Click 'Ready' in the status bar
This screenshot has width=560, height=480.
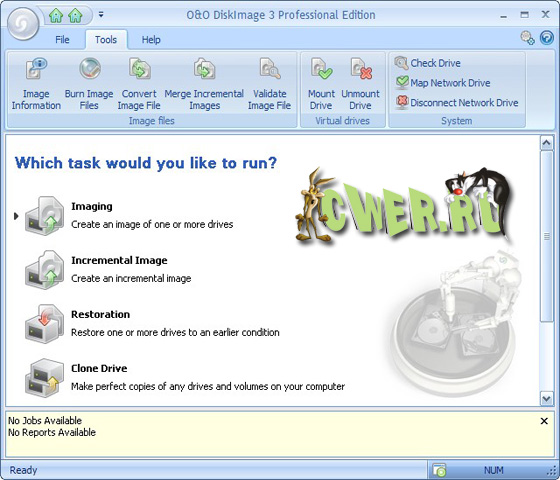click(x=23, y=470)
